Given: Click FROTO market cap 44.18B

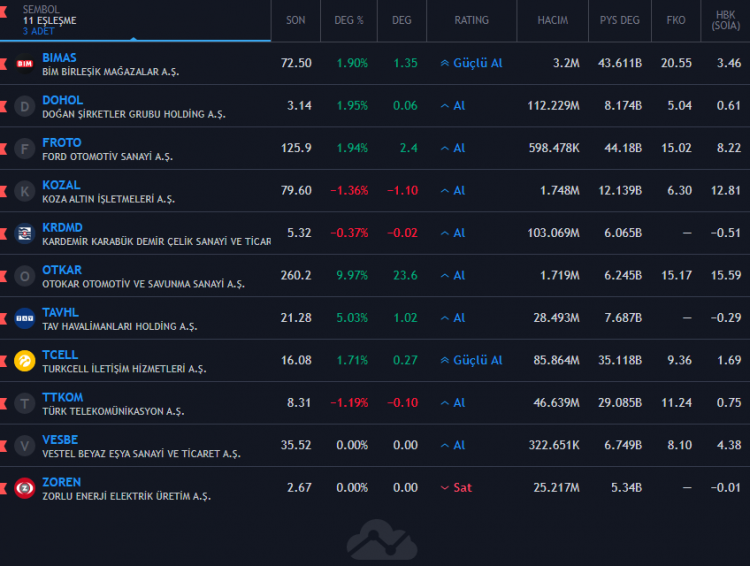Looking at the screenshot, I should point(623,148).
